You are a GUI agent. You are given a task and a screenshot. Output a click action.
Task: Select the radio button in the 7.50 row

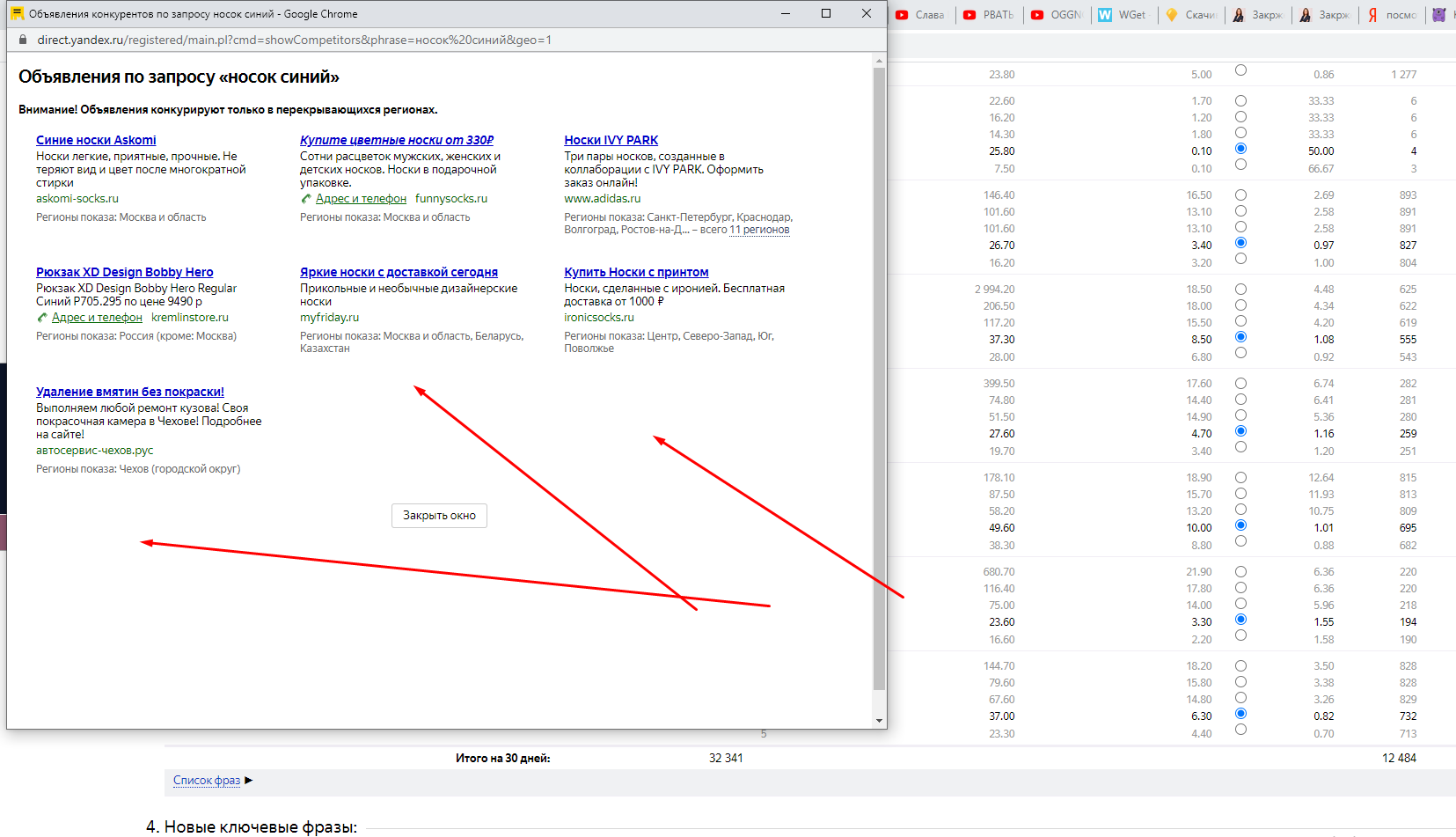[1240, 165]
